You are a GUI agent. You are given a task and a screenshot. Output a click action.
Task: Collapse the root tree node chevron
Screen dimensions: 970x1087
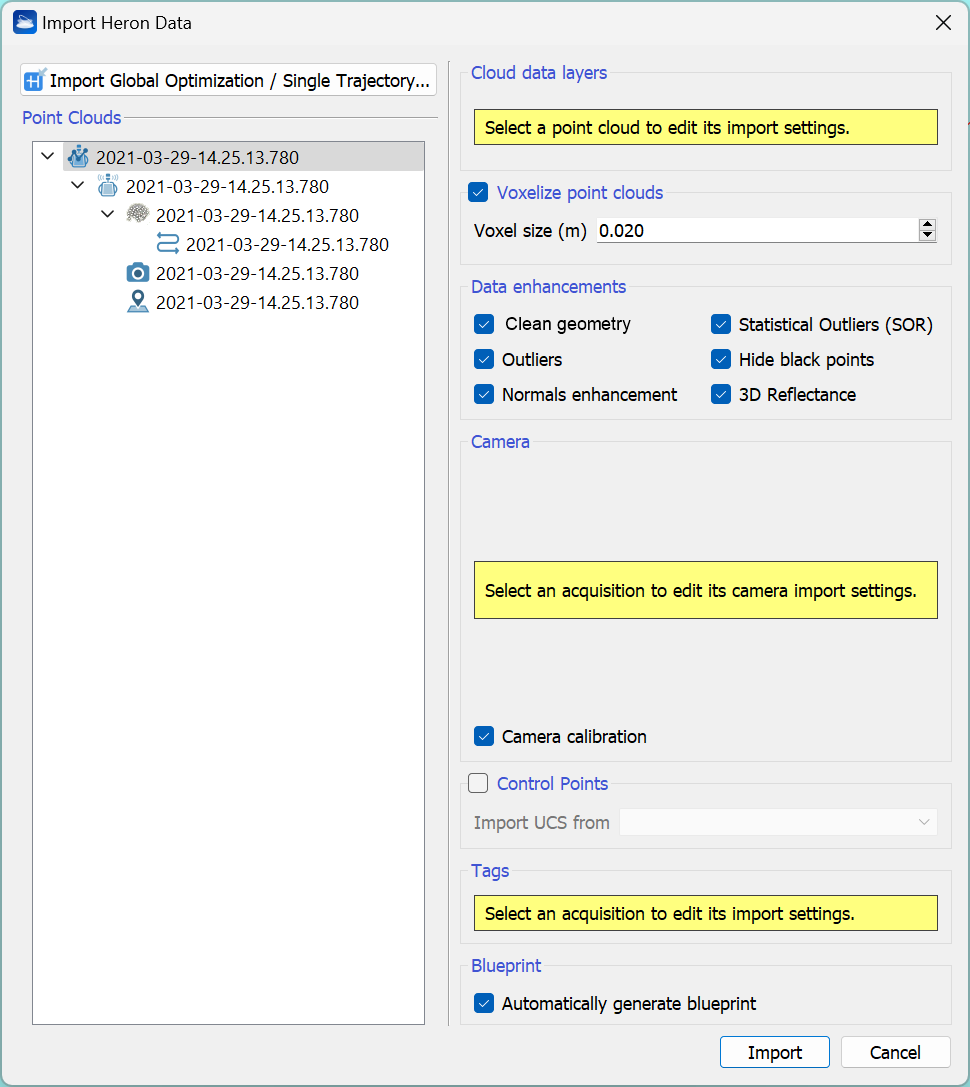(47, 157)
